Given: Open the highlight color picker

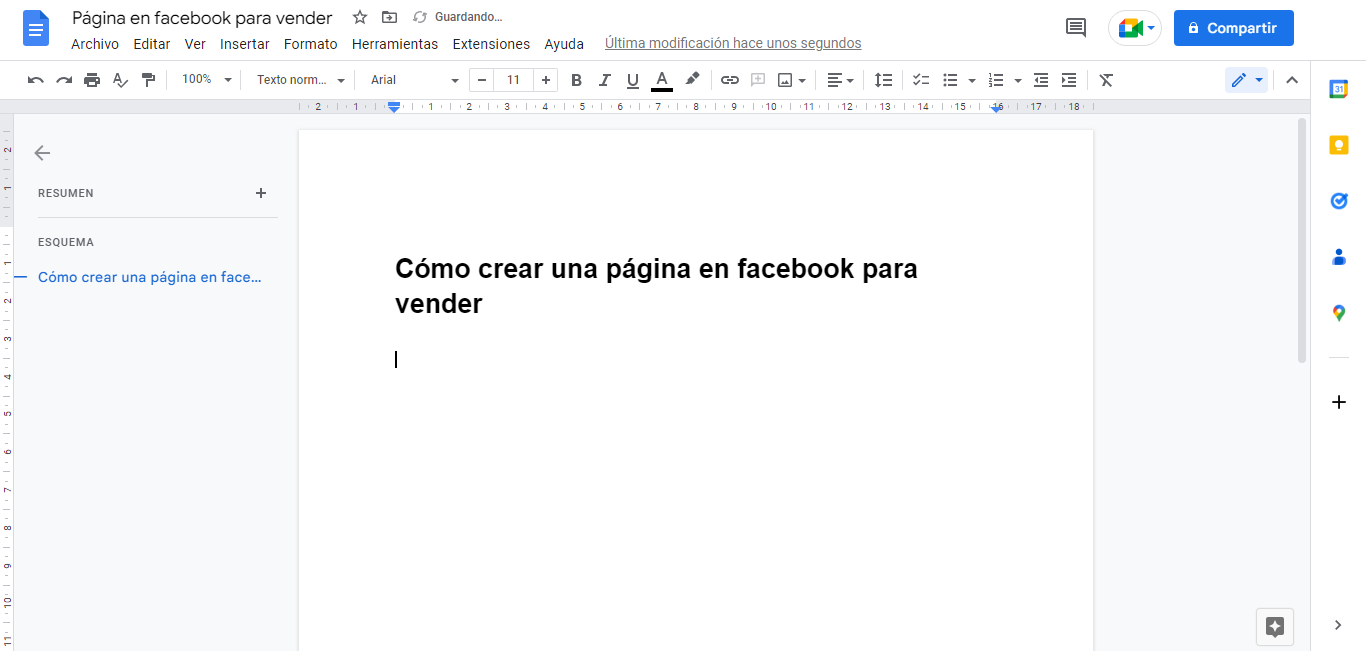Looking at the screenshot, I should click(692, 80).
